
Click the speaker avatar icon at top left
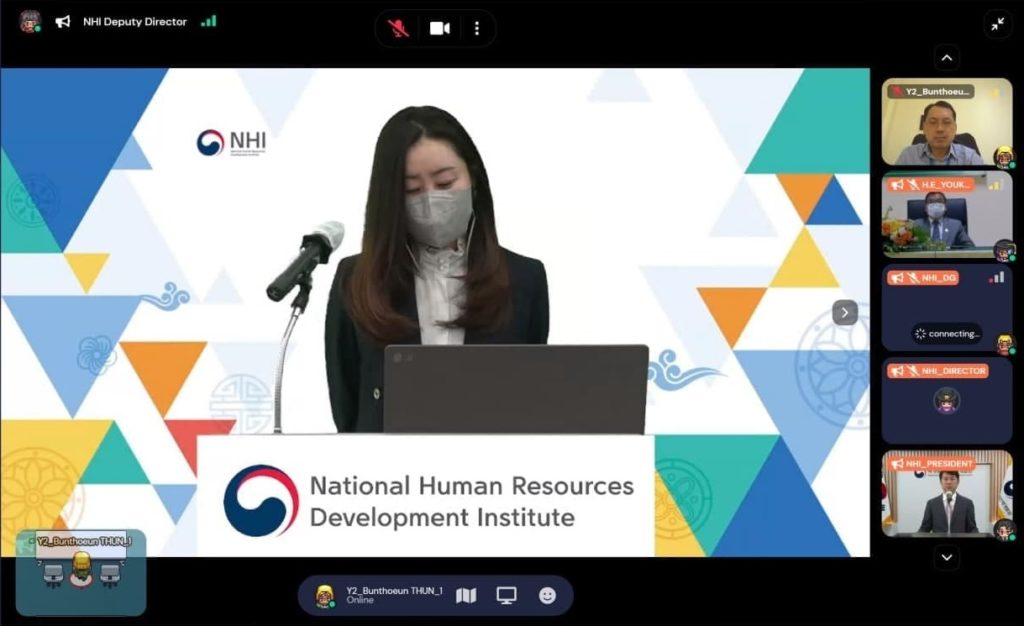tap(29, 22)
